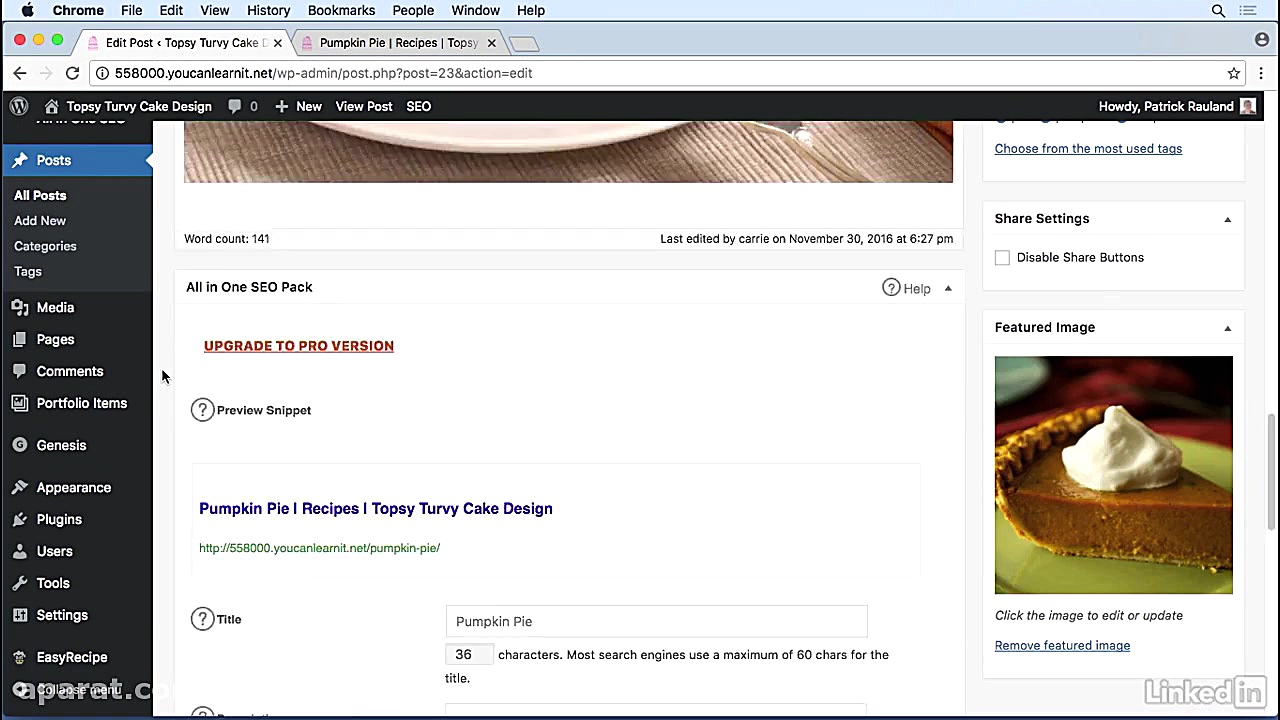Image resolution: width=1280 pixels, height=720 pixels.
Task: Open the Chrome View menu
Action: pos(215,11)
